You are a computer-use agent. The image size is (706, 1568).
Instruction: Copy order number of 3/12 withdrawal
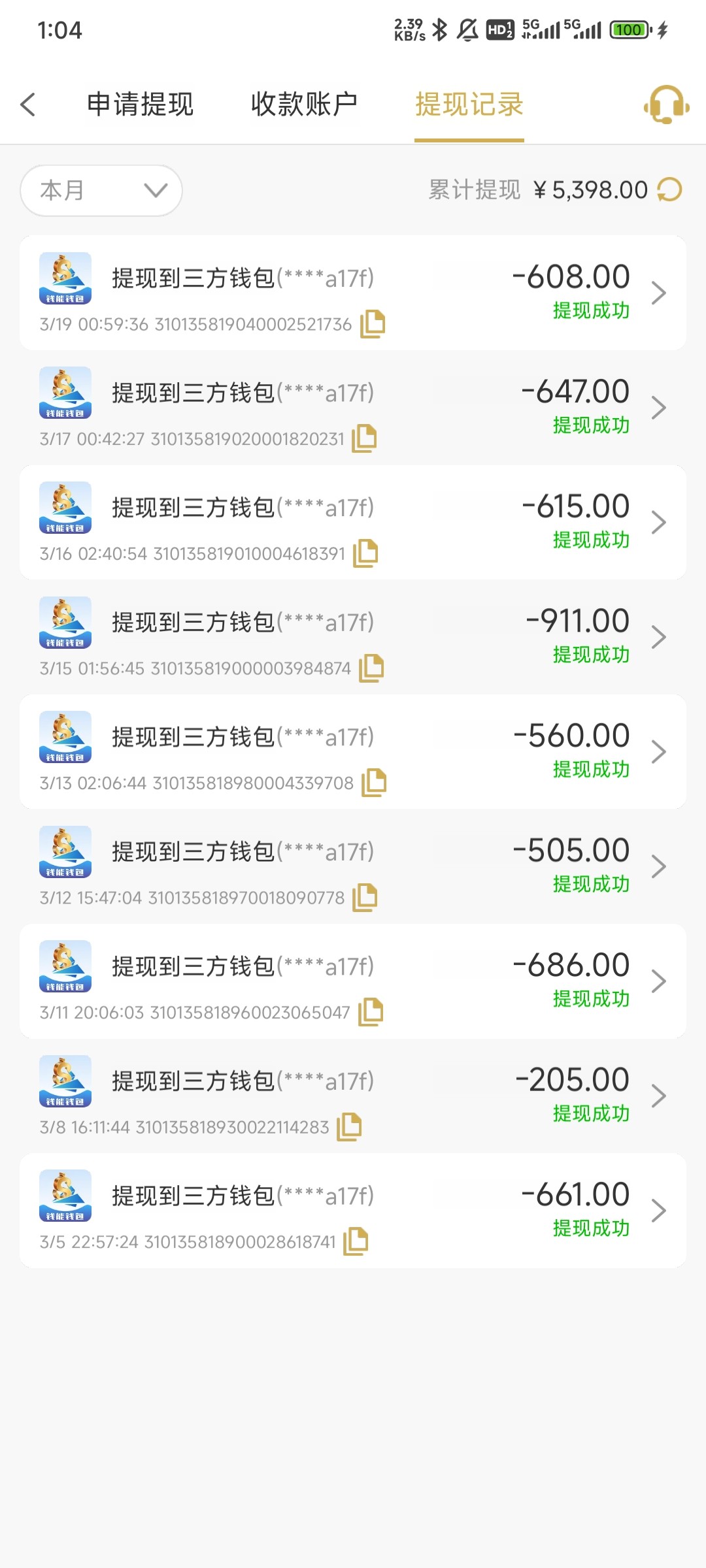tap(365, 897)
